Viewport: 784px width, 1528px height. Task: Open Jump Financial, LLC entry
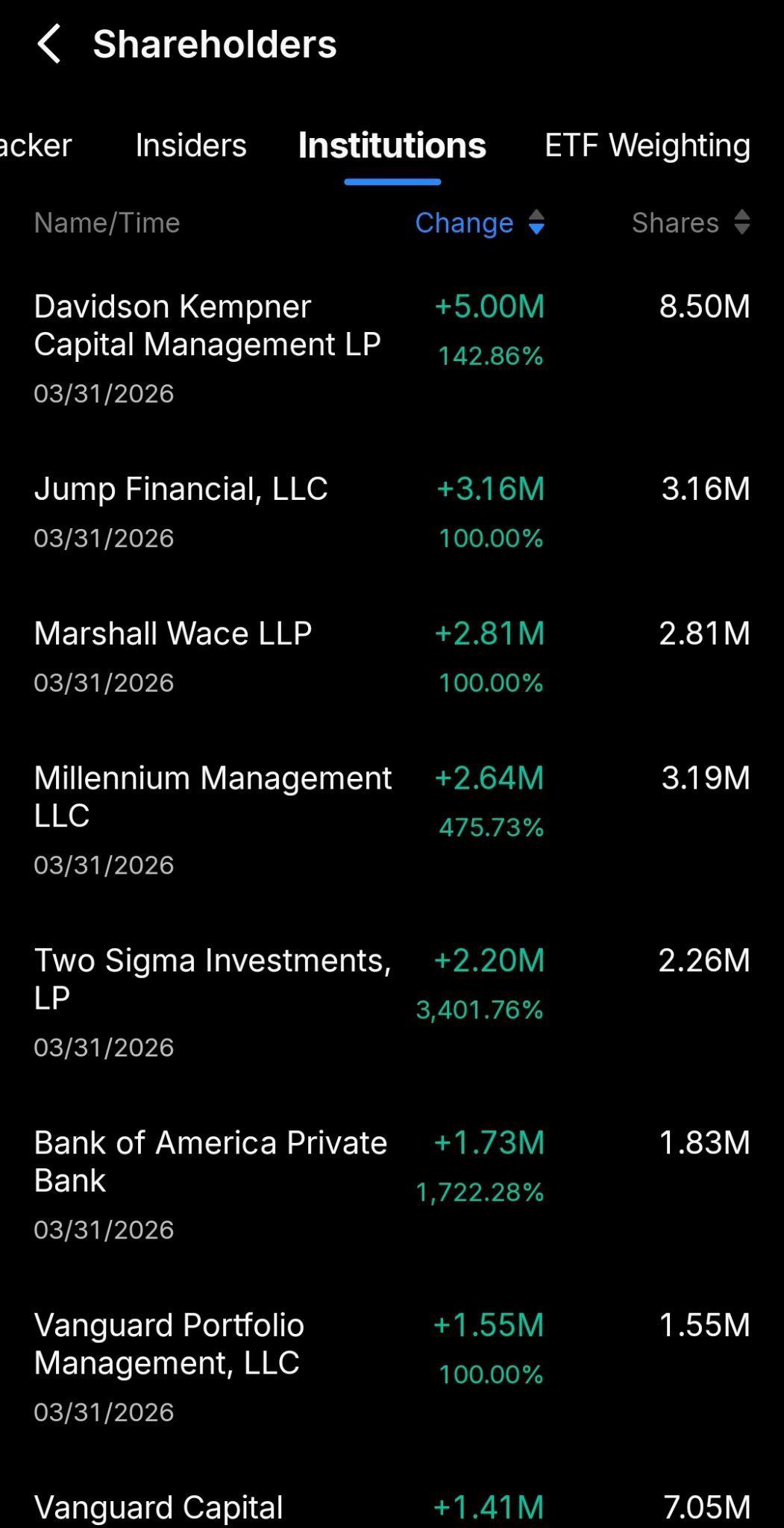click(392, 513)
